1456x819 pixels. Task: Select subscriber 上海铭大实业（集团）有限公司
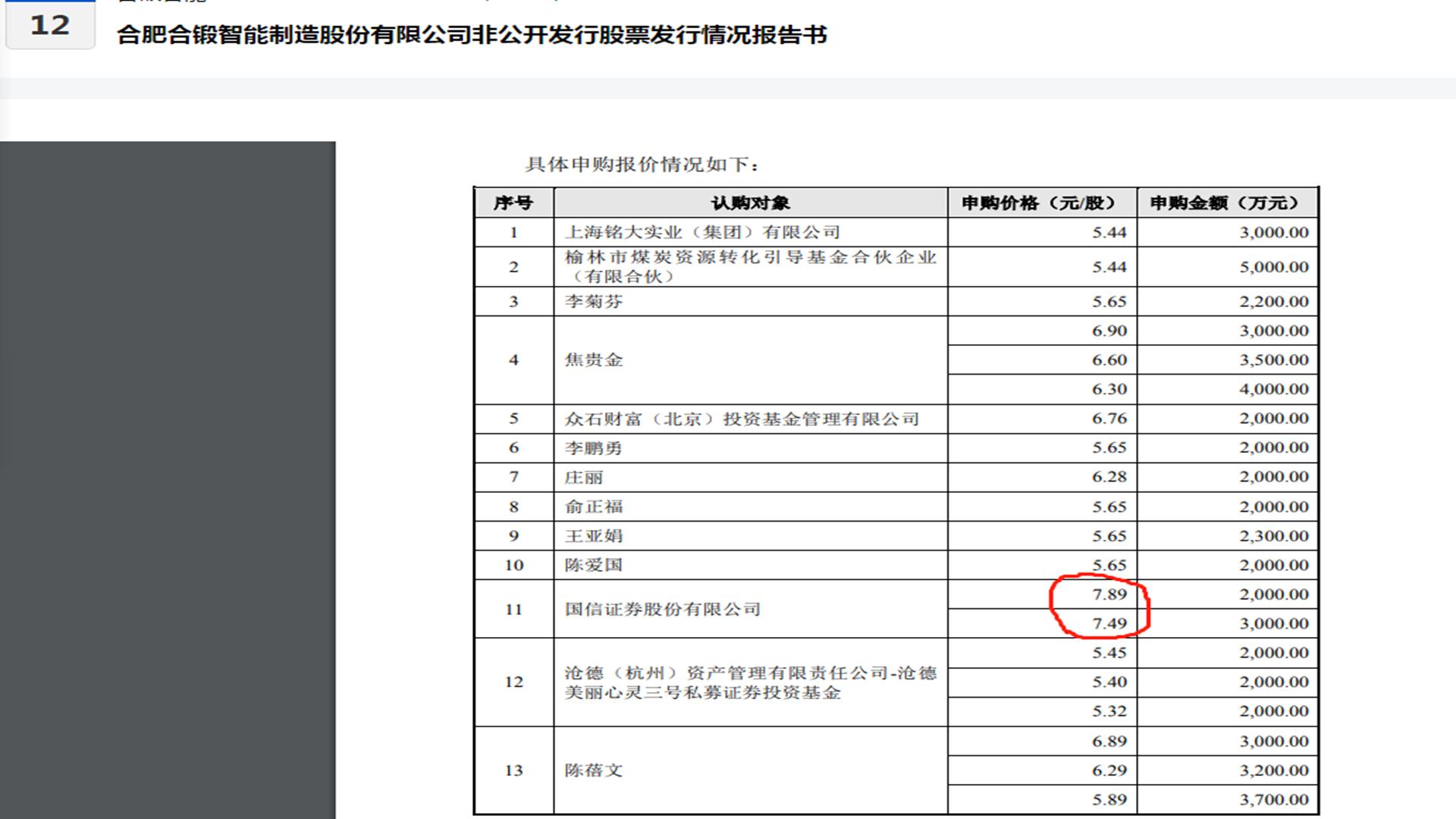coord(705,233)
